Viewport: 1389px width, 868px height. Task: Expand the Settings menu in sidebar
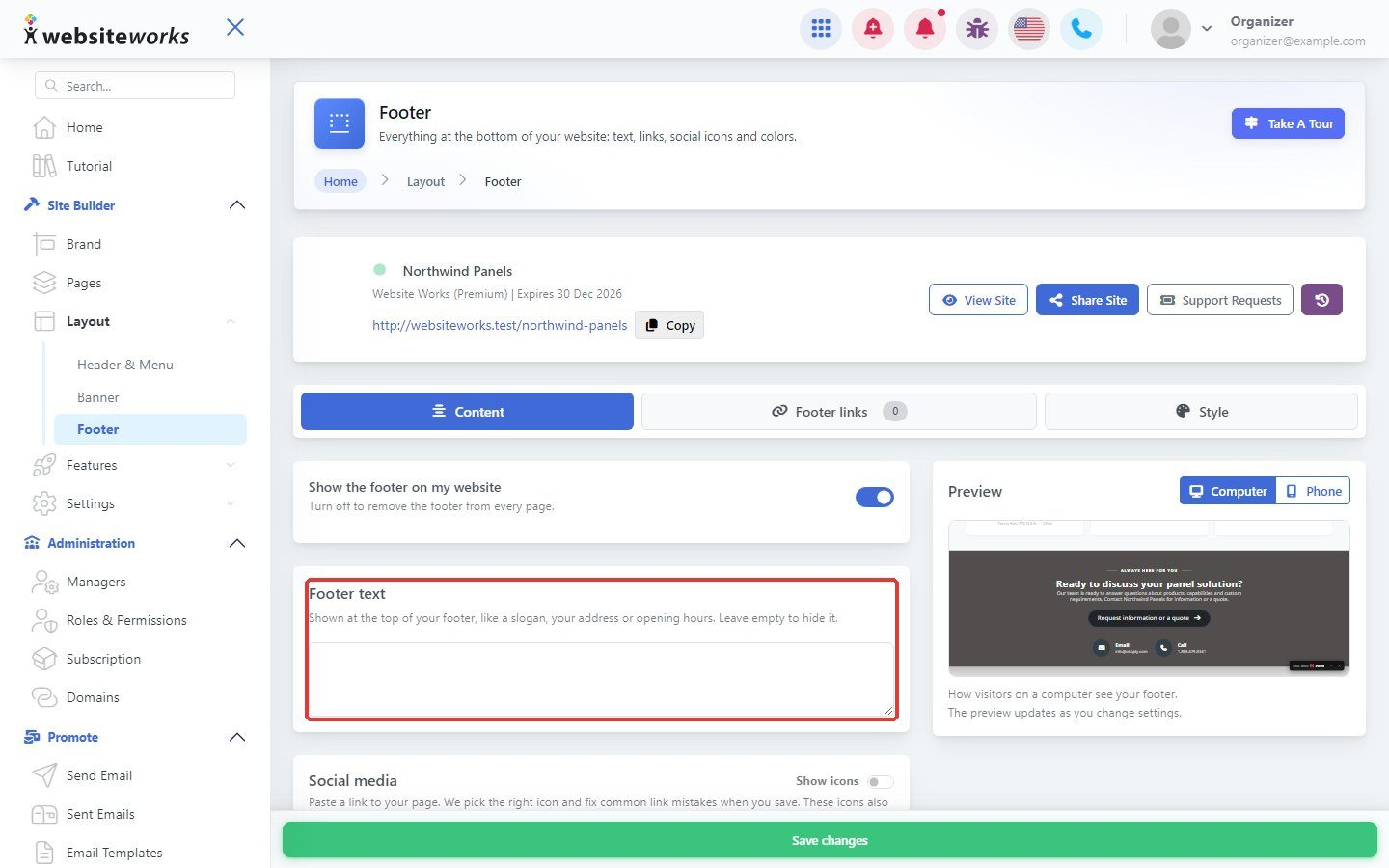(135, 503)
